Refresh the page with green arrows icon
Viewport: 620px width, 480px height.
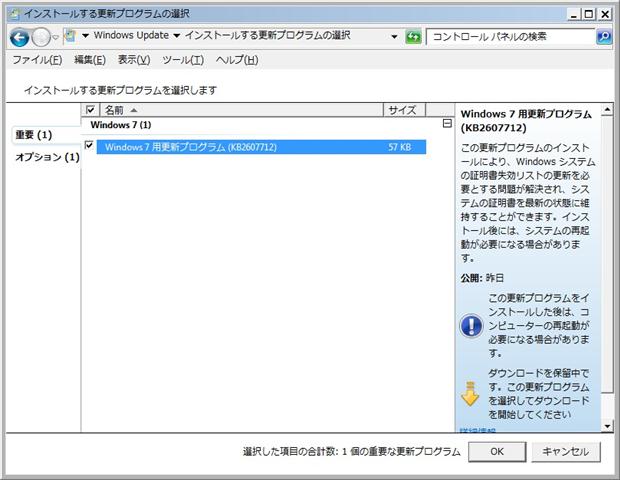413,37
